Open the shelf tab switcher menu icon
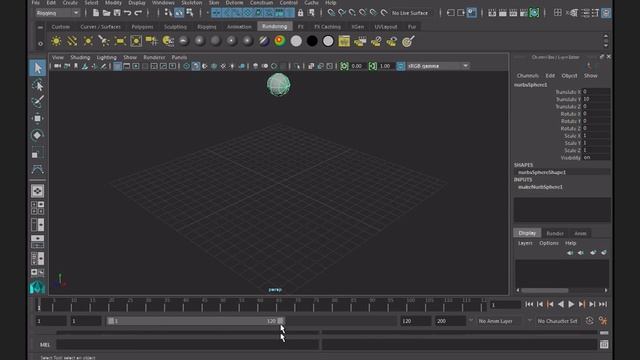The image size is (640, 360). coord(40,27)
